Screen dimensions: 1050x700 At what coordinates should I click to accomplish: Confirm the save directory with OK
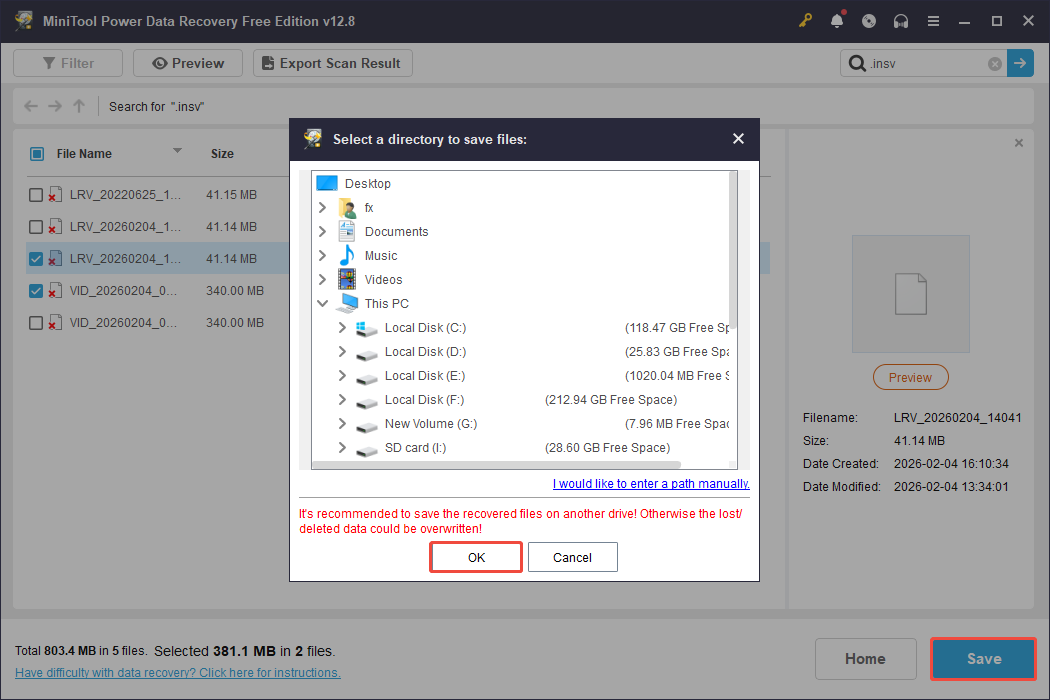point(475,557)
